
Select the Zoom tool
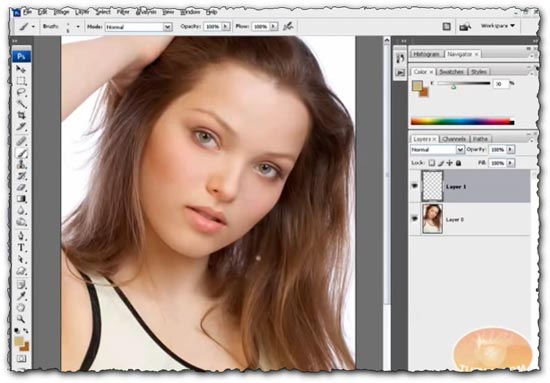[x=21, y=319]
